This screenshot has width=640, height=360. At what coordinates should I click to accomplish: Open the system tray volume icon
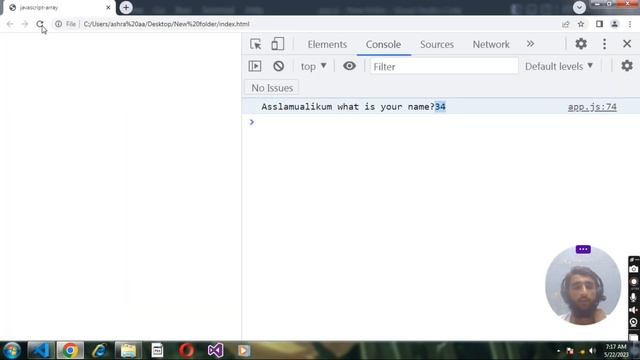click(x=592, y=351)
